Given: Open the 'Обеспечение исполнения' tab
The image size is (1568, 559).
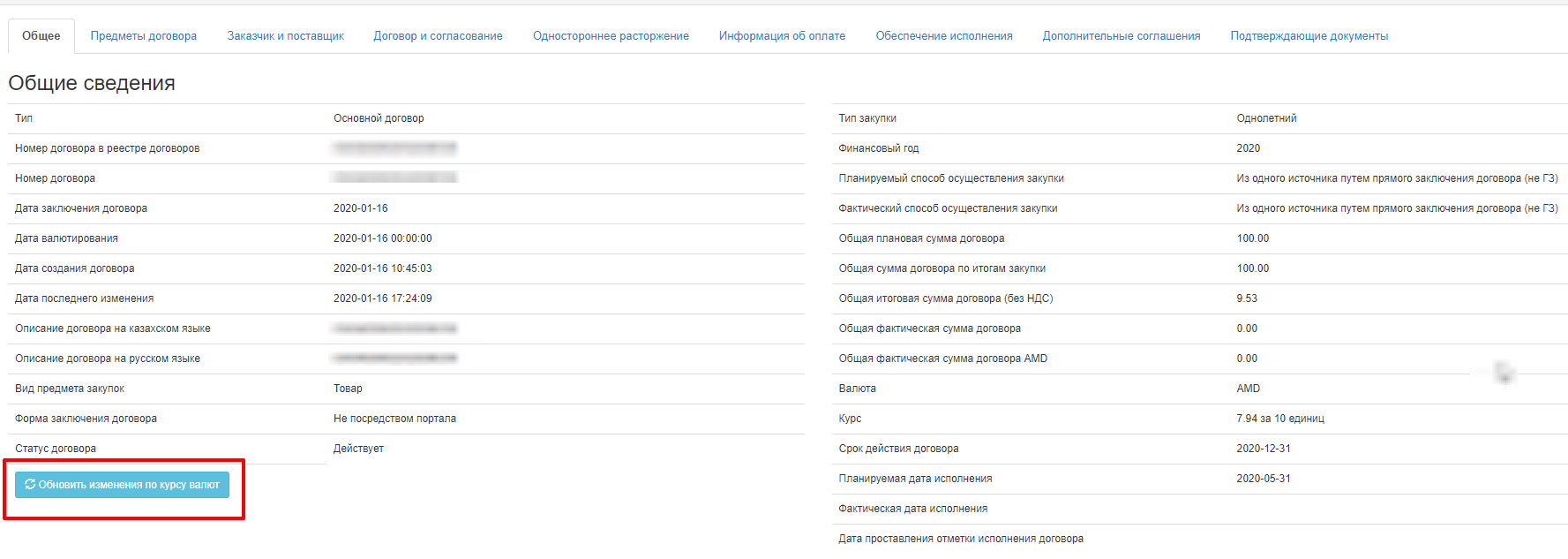Looking at the screenshot, I should coord(943,36).
